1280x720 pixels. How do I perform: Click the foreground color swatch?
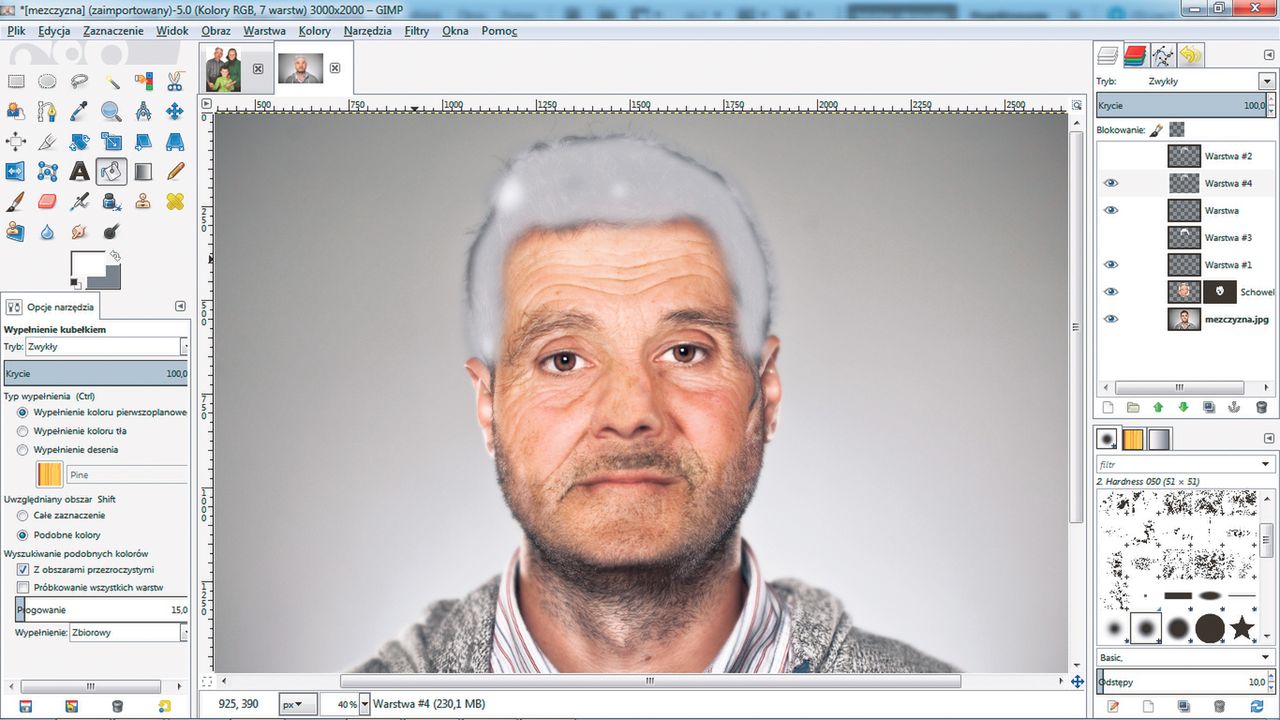pyautogui.click(x=88, y=265)
